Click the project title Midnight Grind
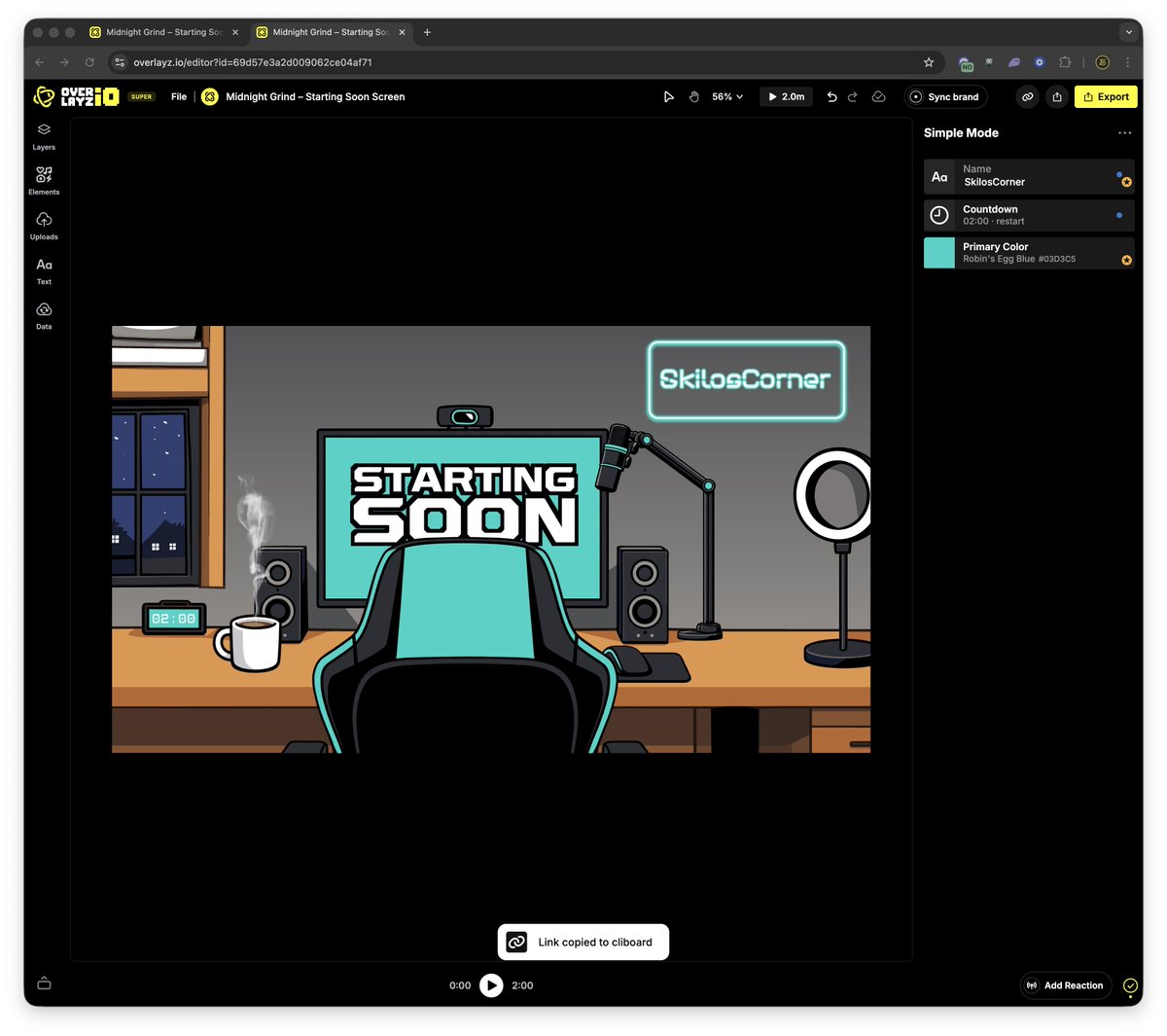 (x=315, y=96)
